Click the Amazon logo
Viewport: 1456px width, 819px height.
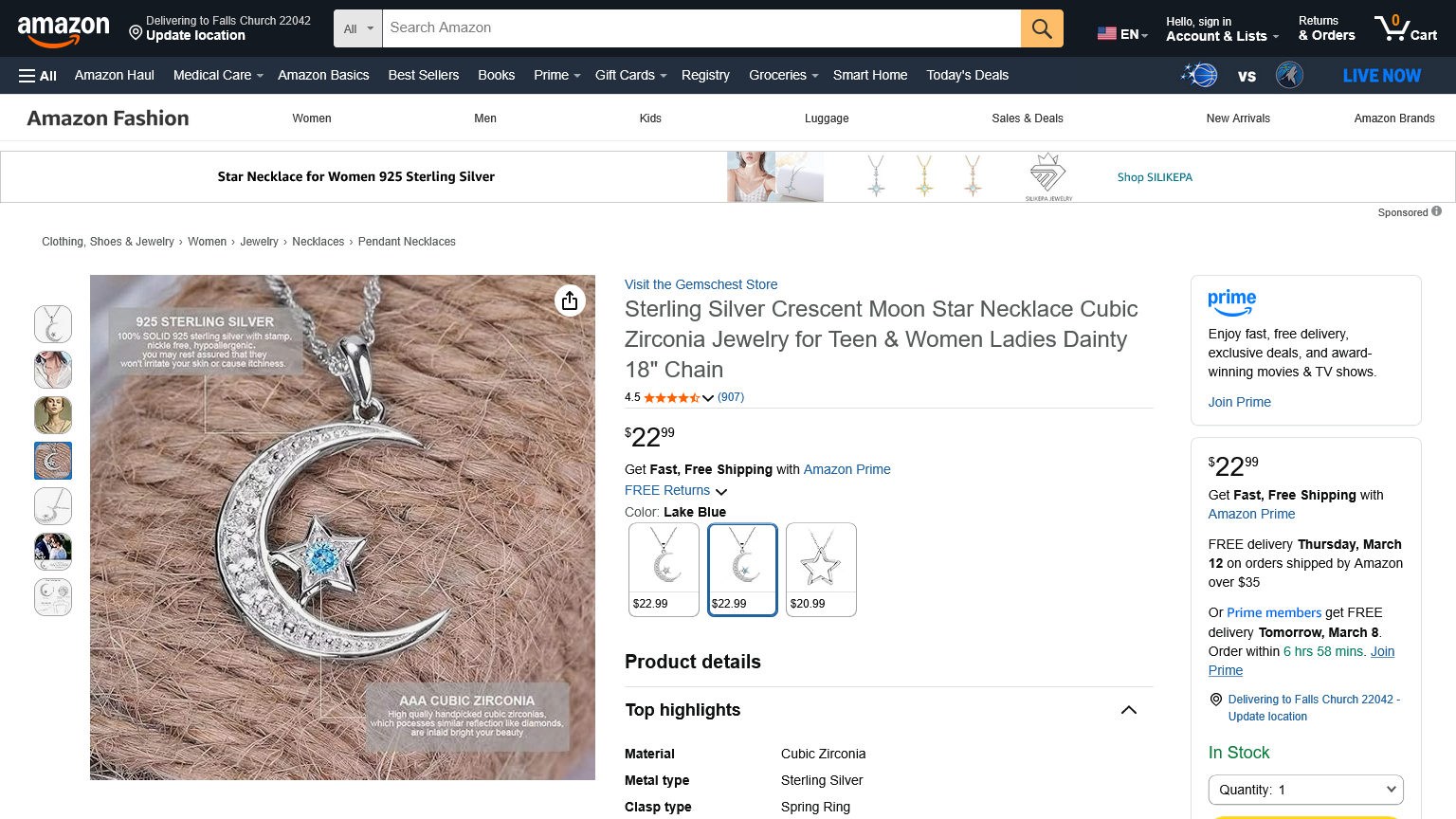click(64, 29)
